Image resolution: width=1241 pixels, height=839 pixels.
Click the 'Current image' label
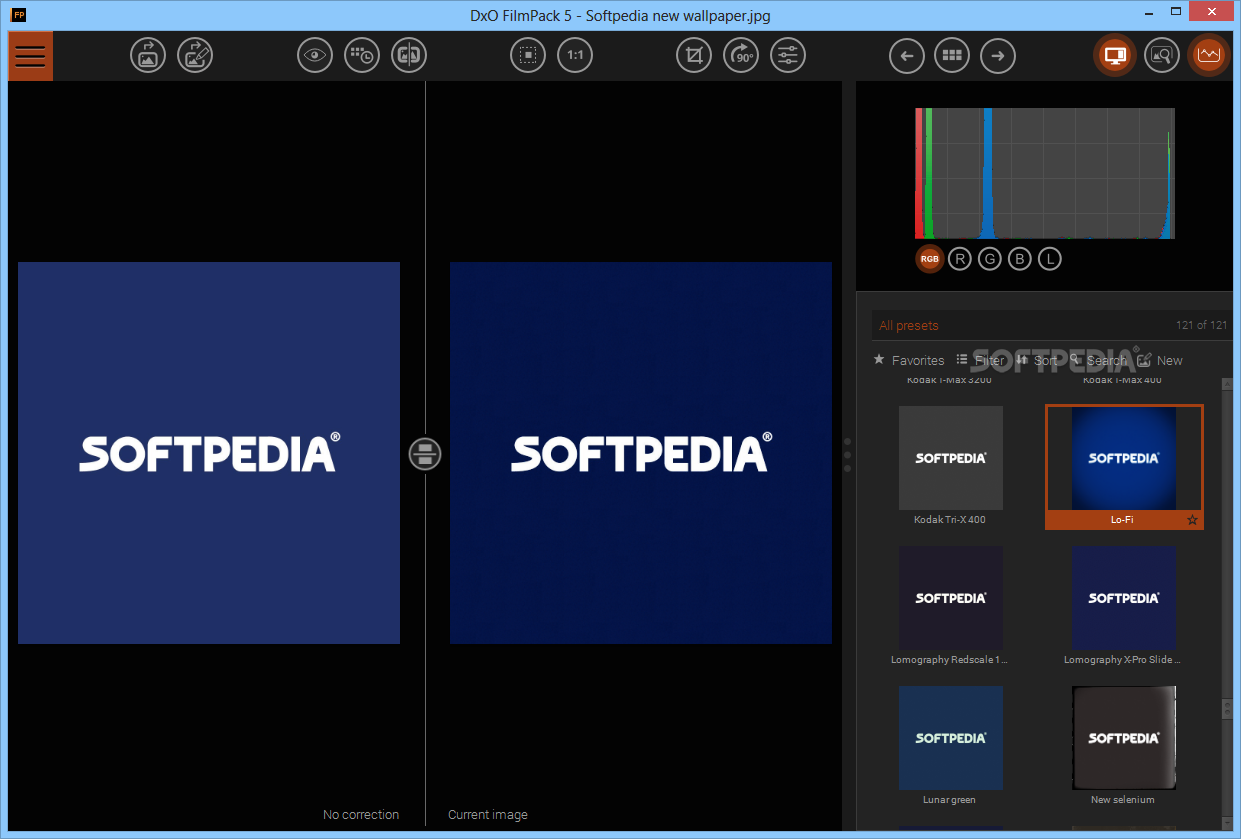(488, 815)
